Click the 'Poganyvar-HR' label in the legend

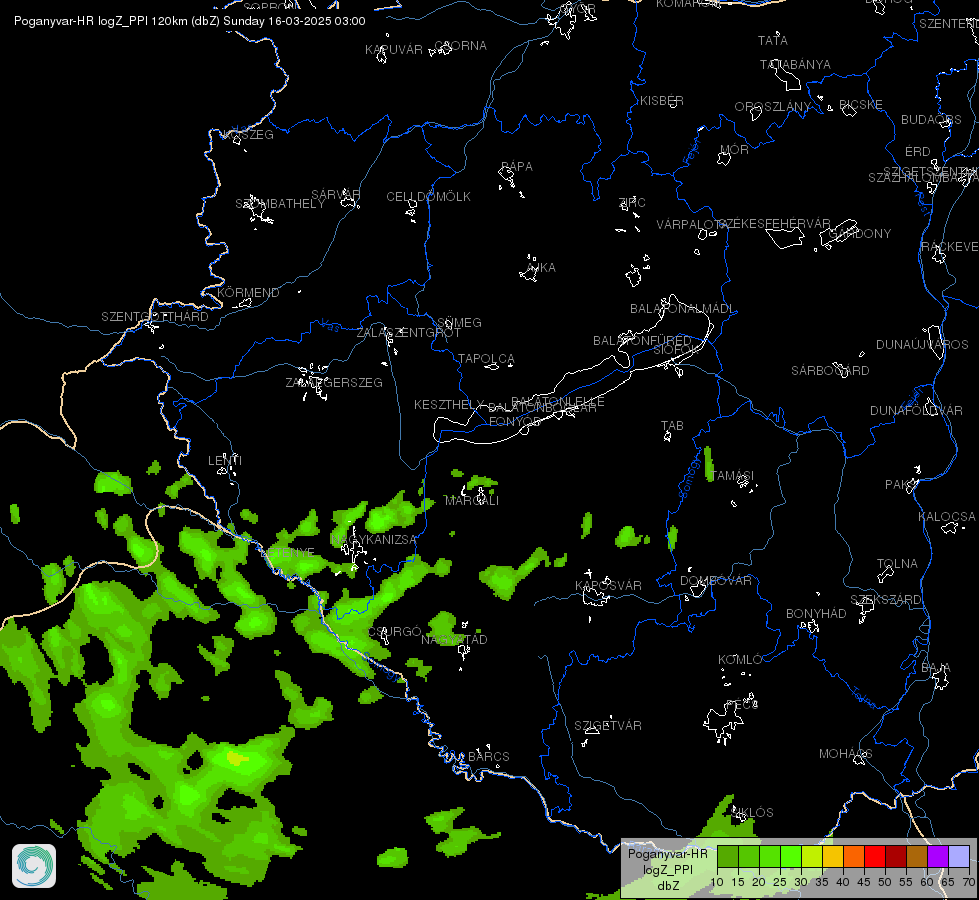click(x=667, y=854)
